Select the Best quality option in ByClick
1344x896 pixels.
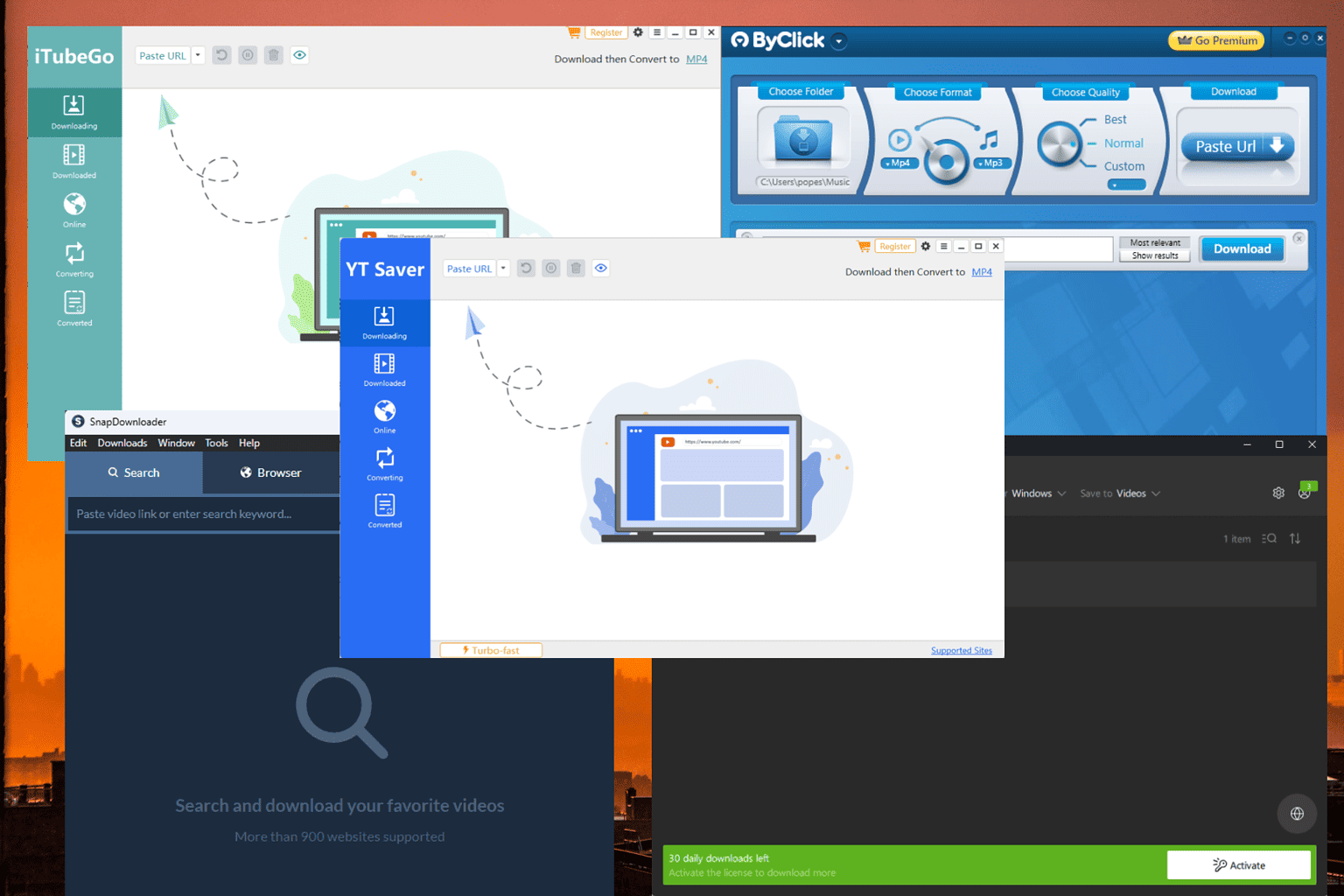tap(1116, 119)
